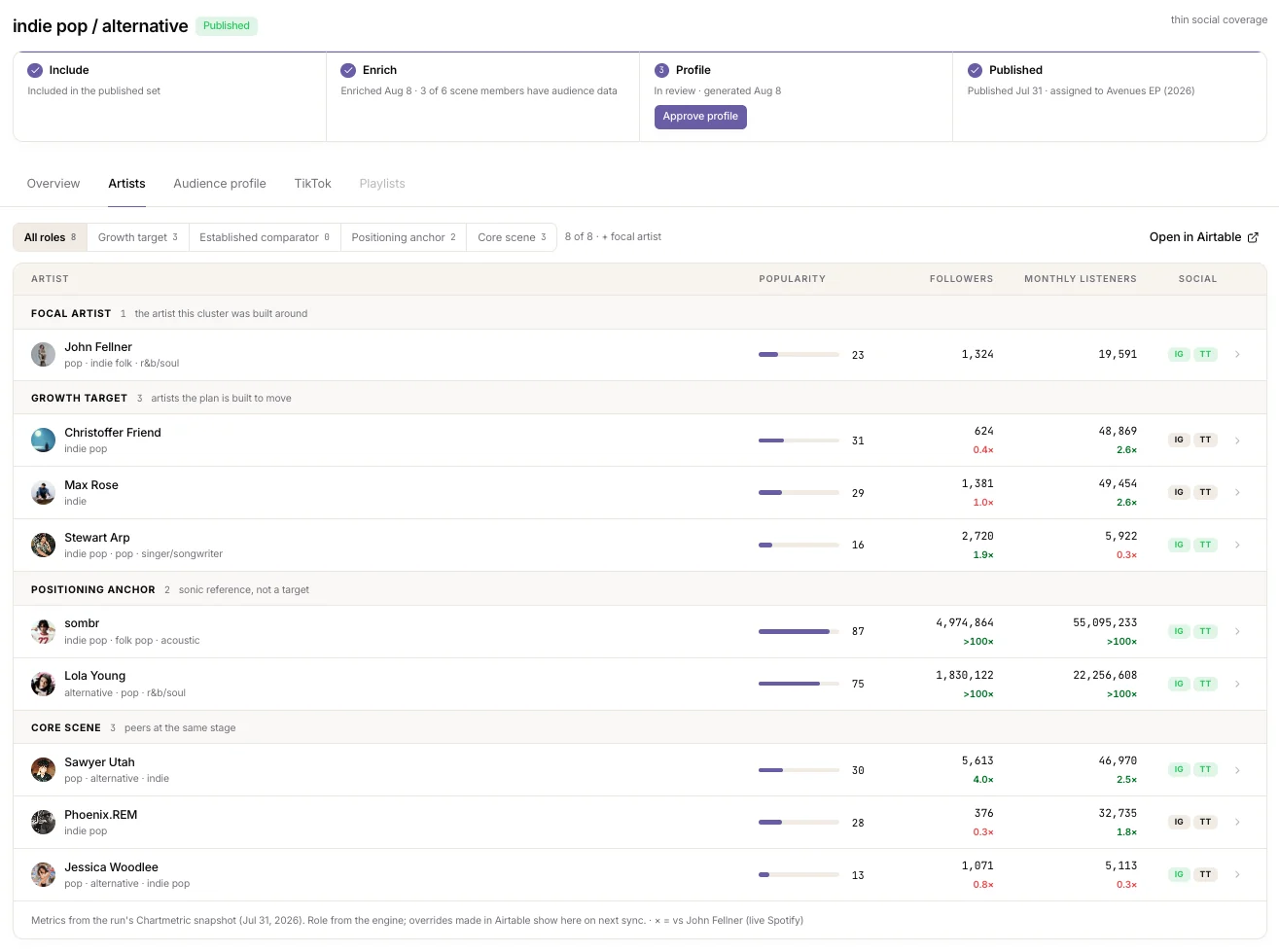Click sombr's TT social badge

click(x=1205, y=632)
